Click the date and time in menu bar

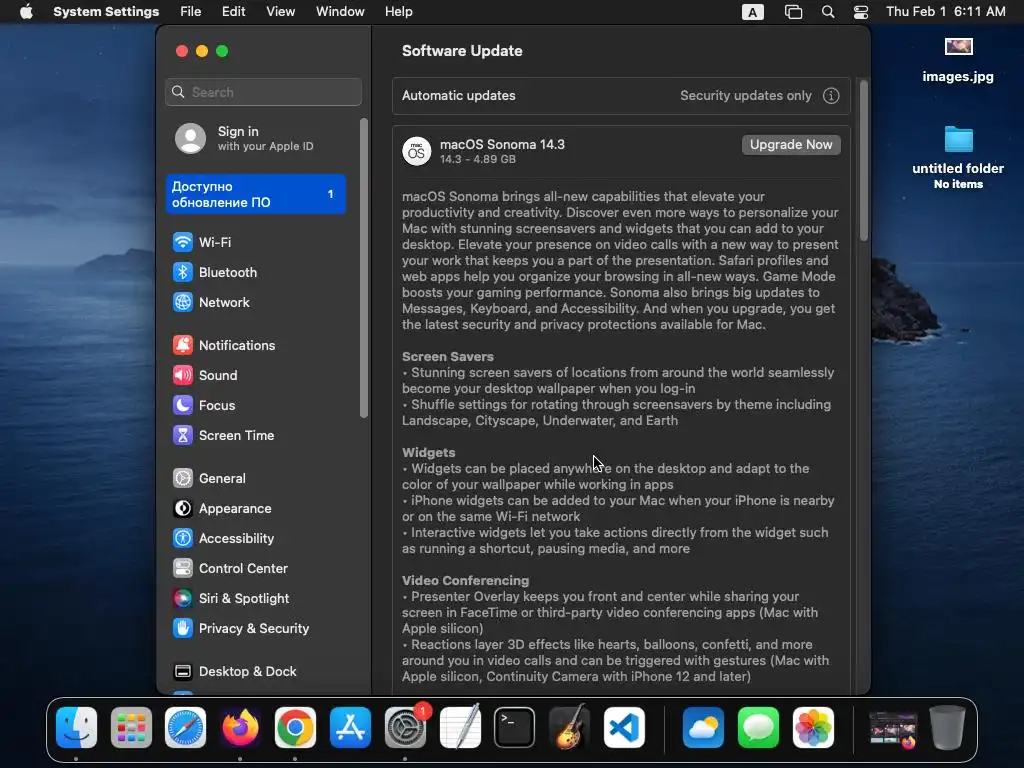(x=946, y=12)
